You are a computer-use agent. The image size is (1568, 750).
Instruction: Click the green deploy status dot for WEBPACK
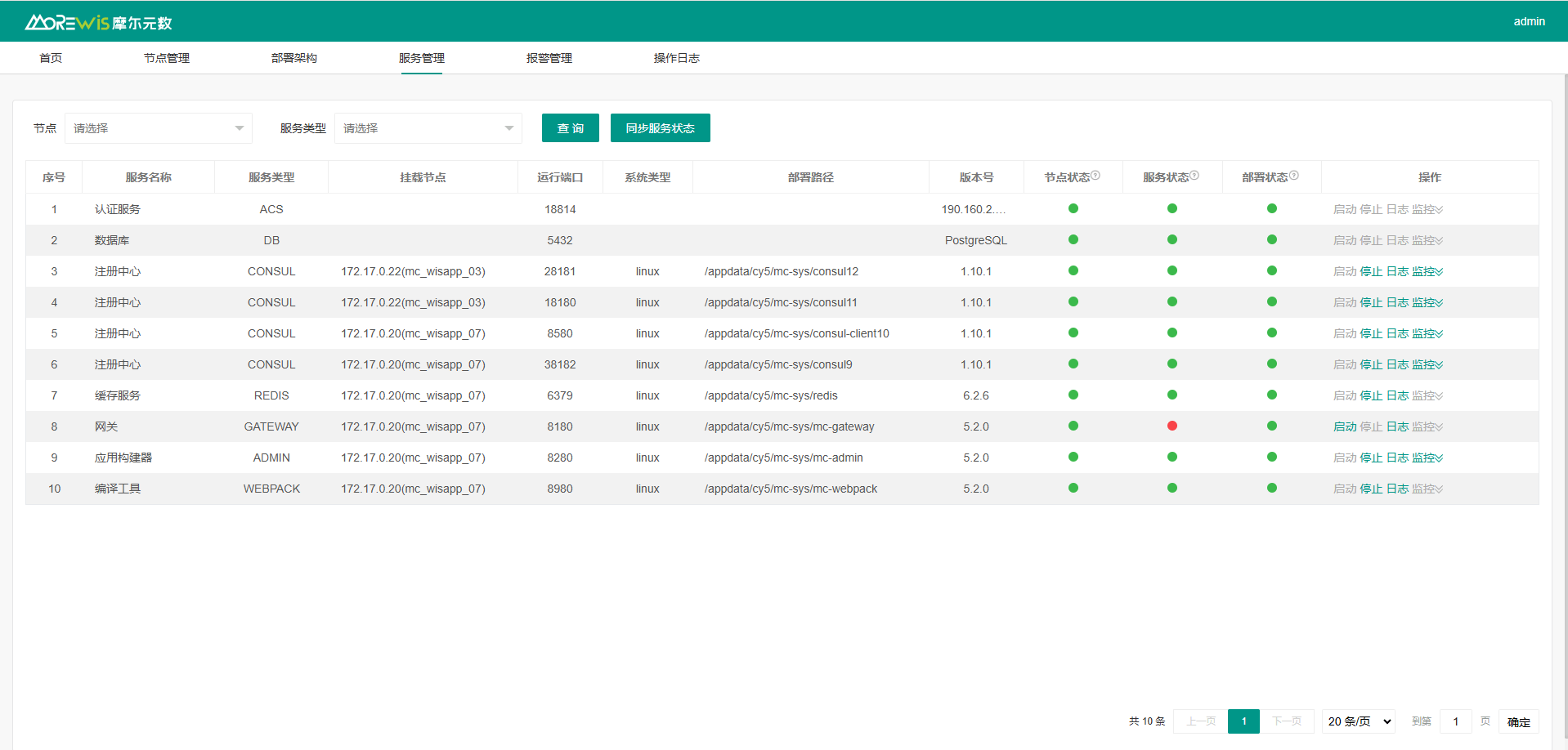pos(1272,488)
